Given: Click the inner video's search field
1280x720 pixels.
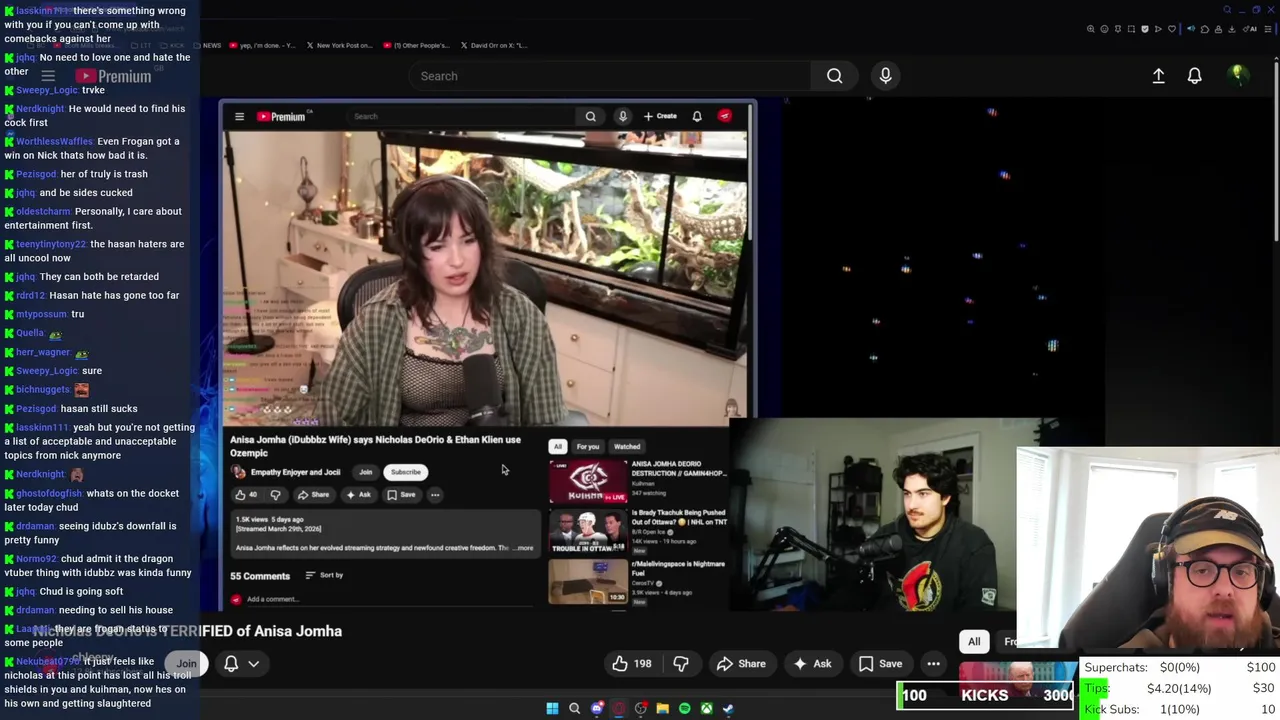Looking at the screenshot, I should 460,117.
